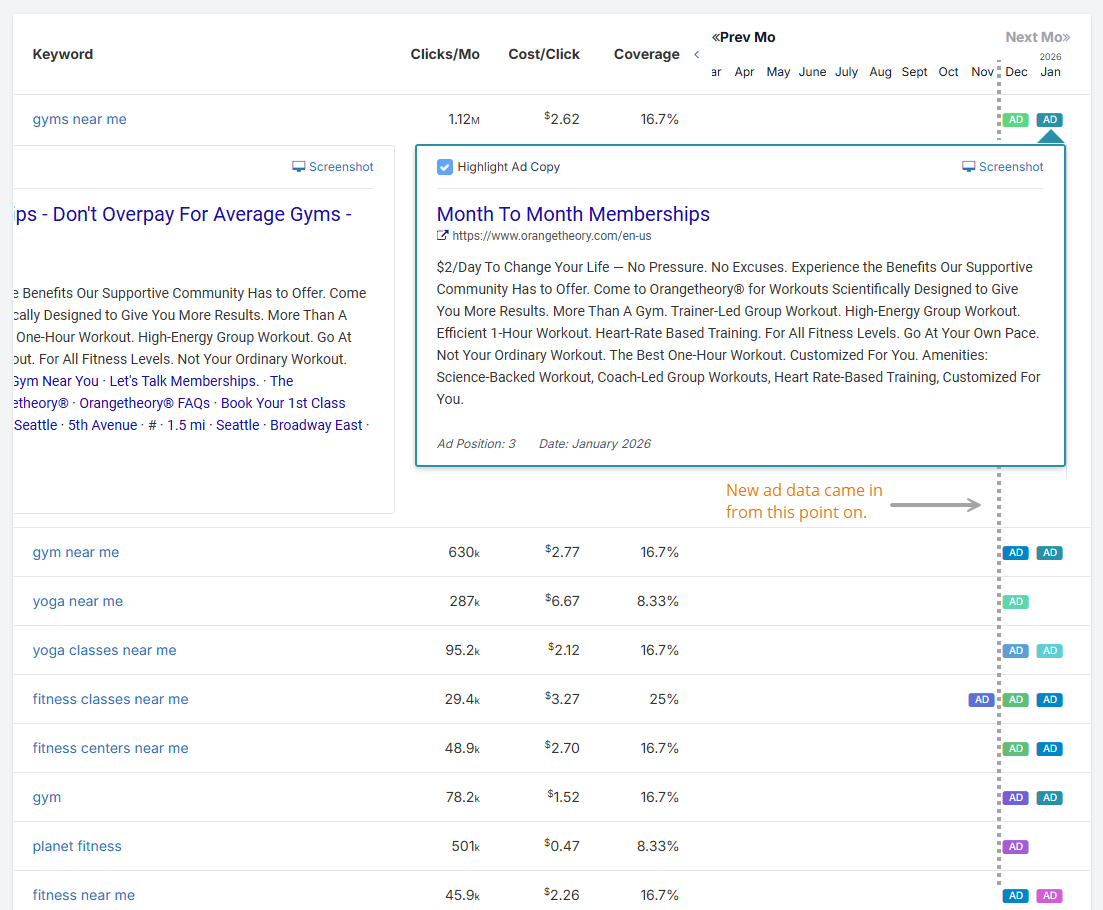Open the yoga classes near me keyword
Viewport: 1103px width, 910px height.
104,650
